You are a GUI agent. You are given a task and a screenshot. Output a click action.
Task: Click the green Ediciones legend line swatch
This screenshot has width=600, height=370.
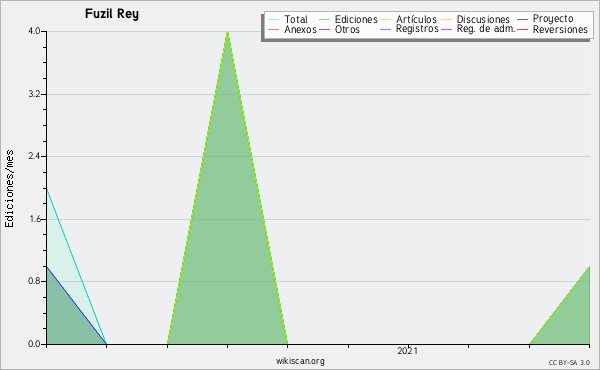pos(324,20)
